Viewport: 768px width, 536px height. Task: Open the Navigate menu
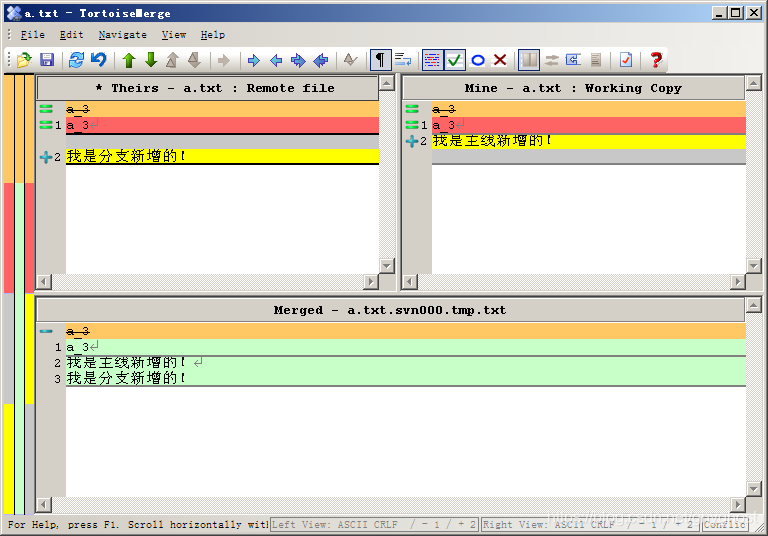pyautogui.click(x=122, y=35)
